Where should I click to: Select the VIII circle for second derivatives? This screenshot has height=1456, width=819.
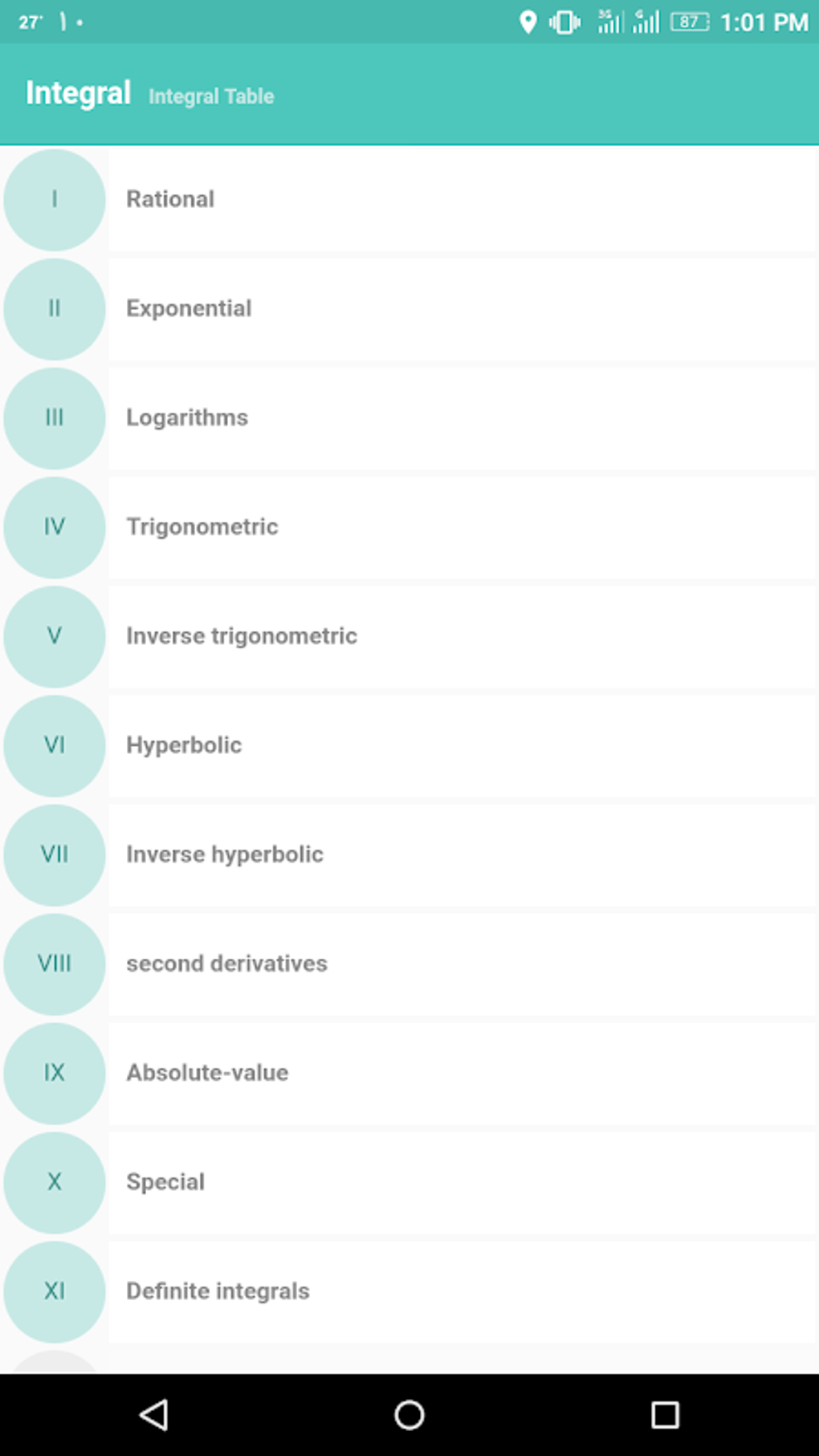click(x=54, y=964)
